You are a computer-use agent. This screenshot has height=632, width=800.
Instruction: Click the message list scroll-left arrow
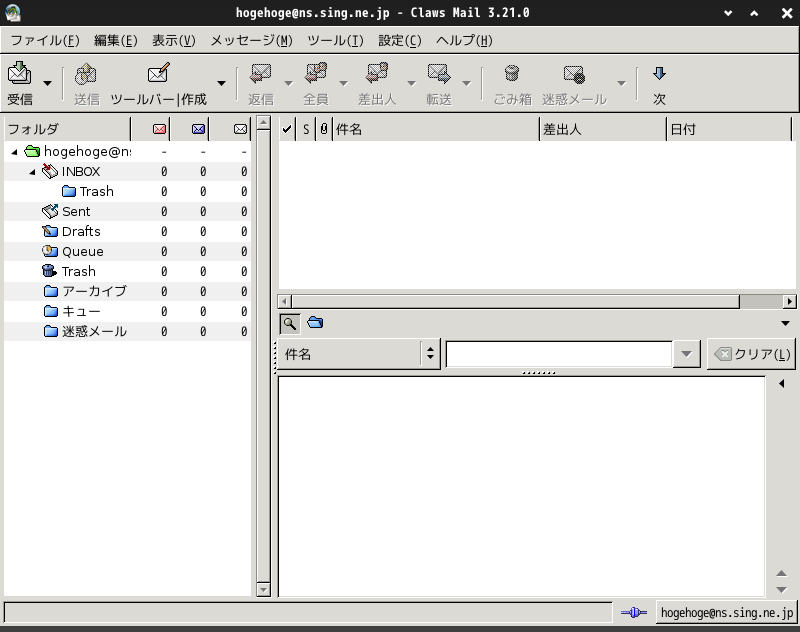coord(285,301)
